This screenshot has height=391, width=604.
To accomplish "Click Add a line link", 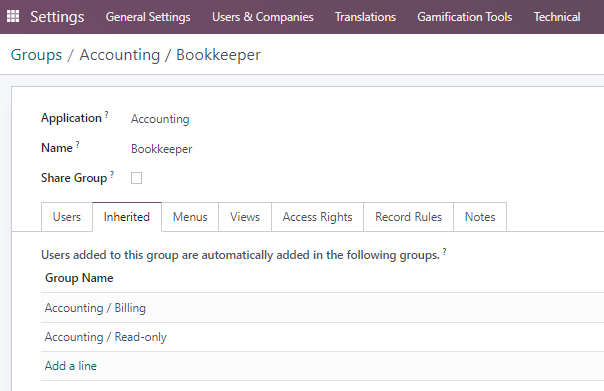I will coord(71,366).
